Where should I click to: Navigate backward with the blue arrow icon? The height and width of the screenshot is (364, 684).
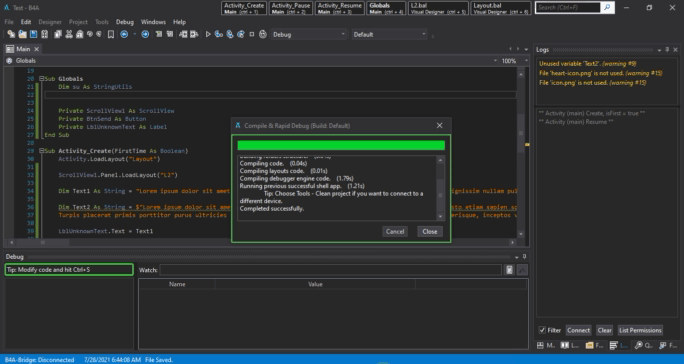pyautogui.click(x=124, y=34)
